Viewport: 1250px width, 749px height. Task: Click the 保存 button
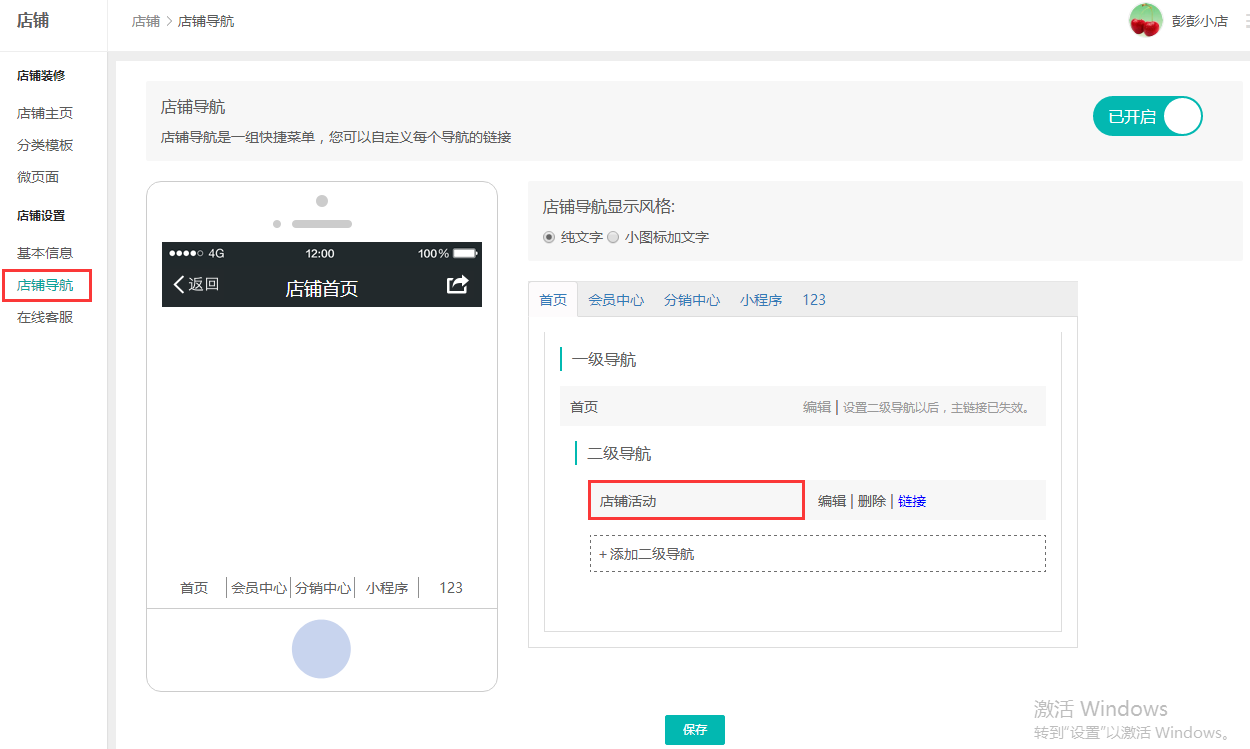tap(694, 730)
